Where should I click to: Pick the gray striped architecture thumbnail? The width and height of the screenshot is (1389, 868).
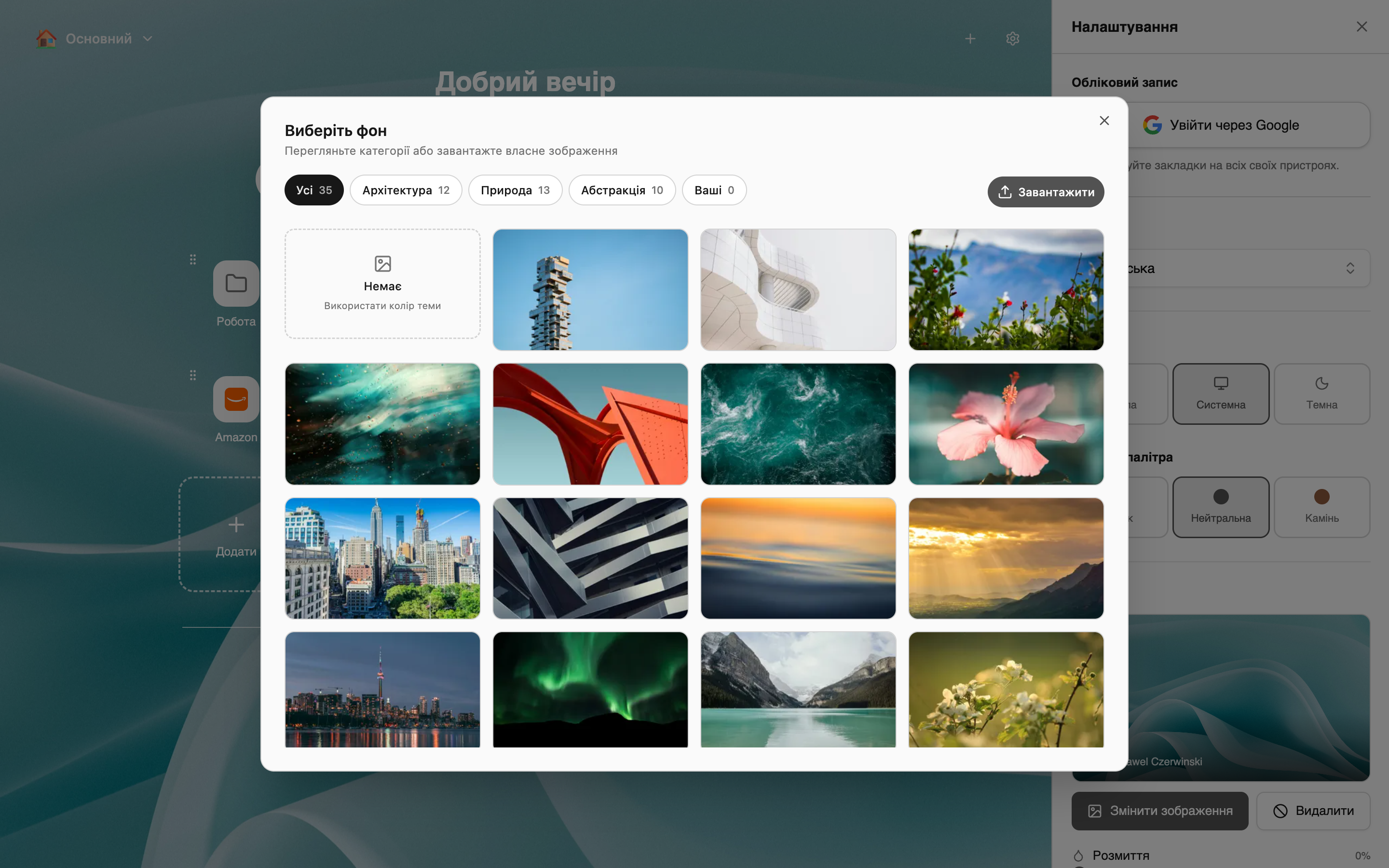point(590,558)
